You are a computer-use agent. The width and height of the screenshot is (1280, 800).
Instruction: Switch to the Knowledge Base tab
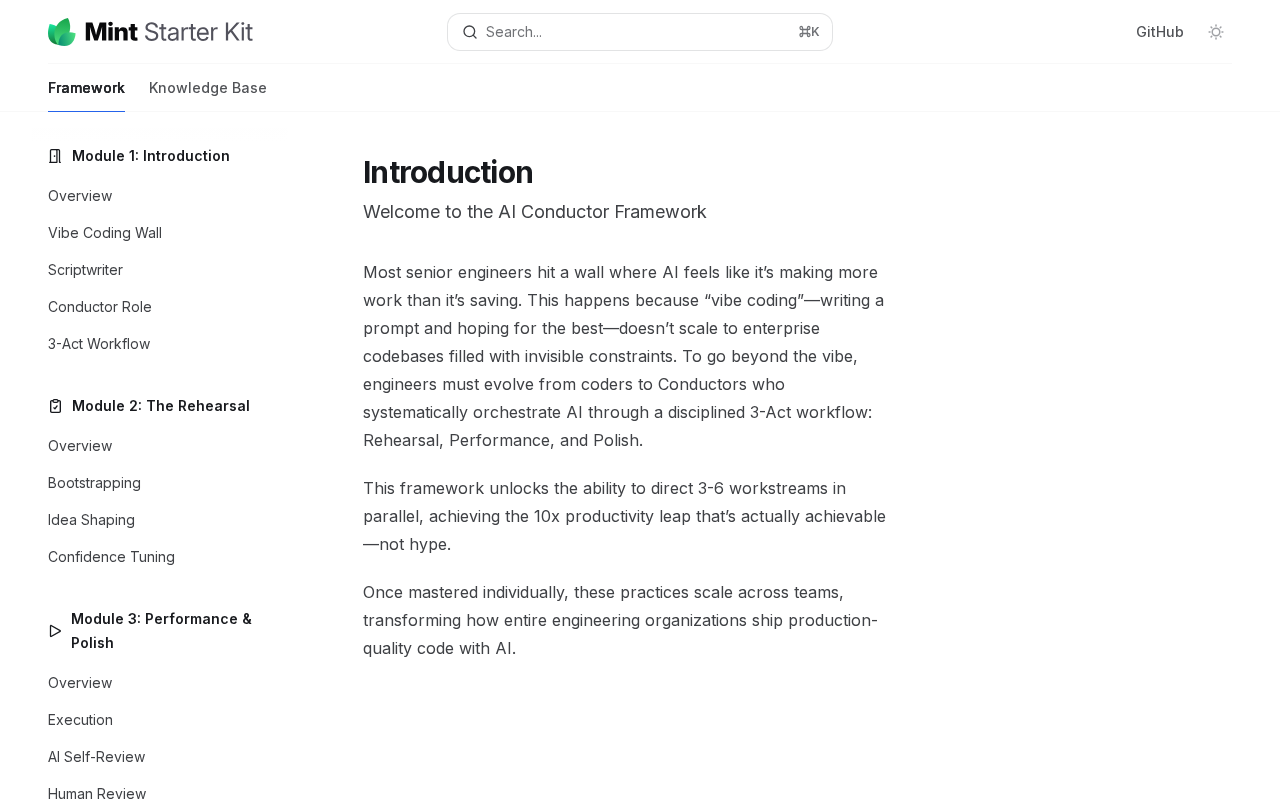(x=208, y=88)
